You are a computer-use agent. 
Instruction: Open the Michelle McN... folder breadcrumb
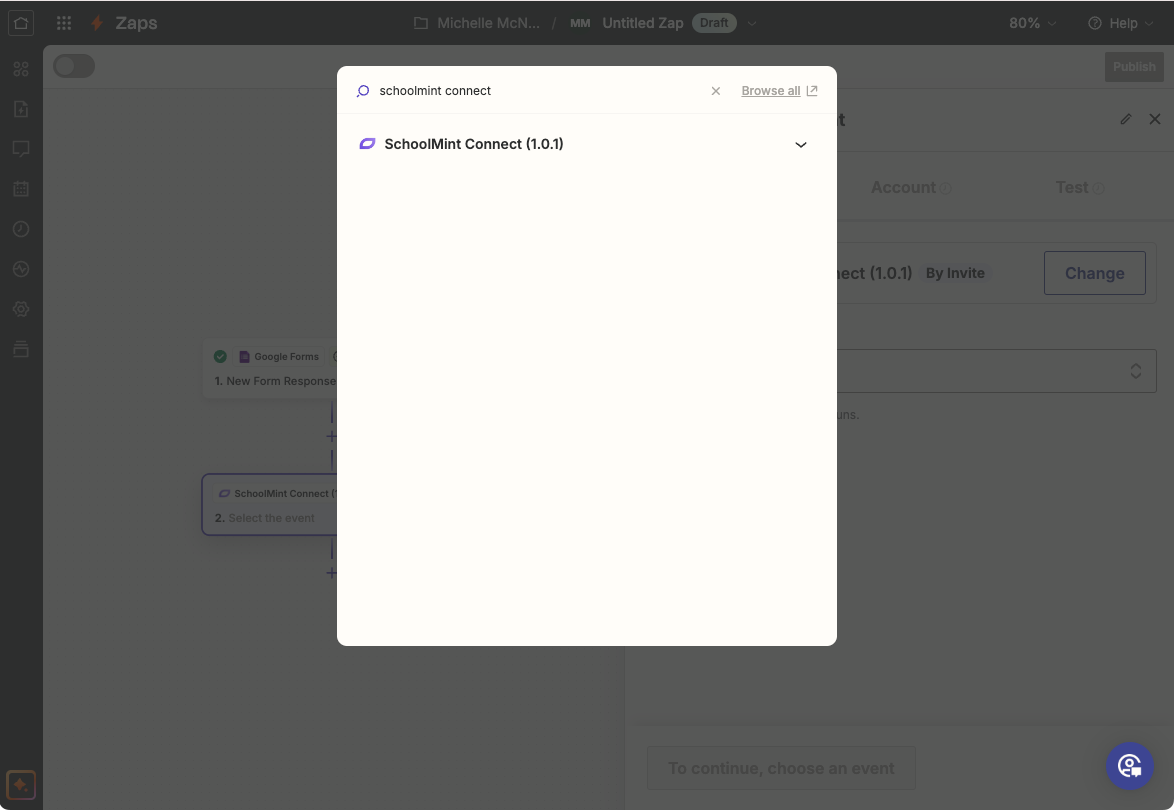coord(488,23)
